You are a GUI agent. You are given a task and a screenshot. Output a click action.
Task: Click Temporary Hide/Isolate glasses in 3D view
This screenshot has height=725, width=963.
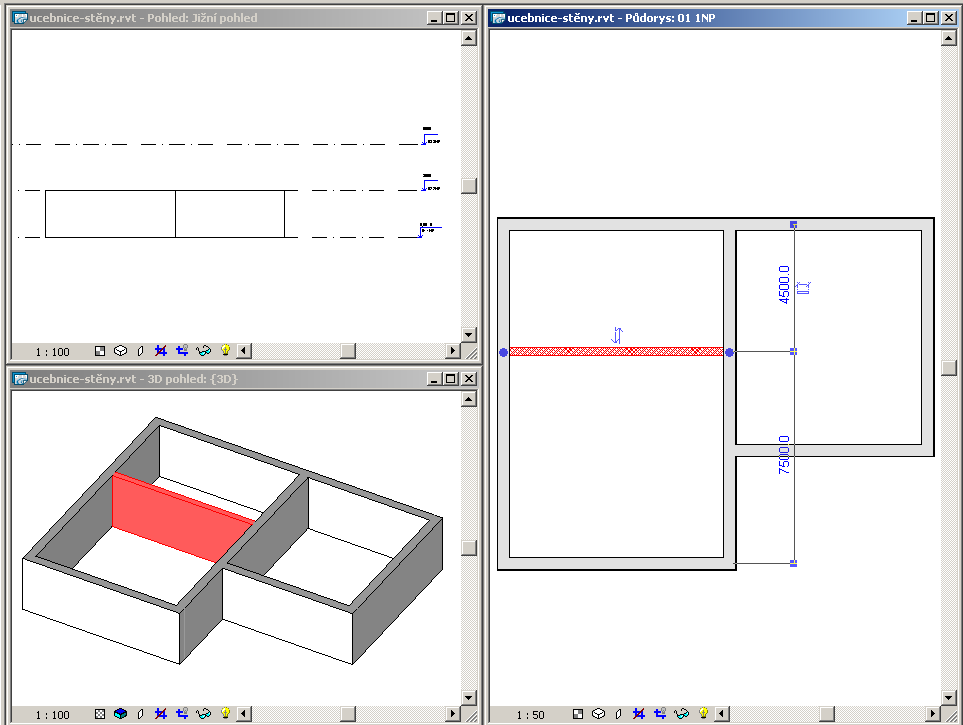[x=203, y=714]
